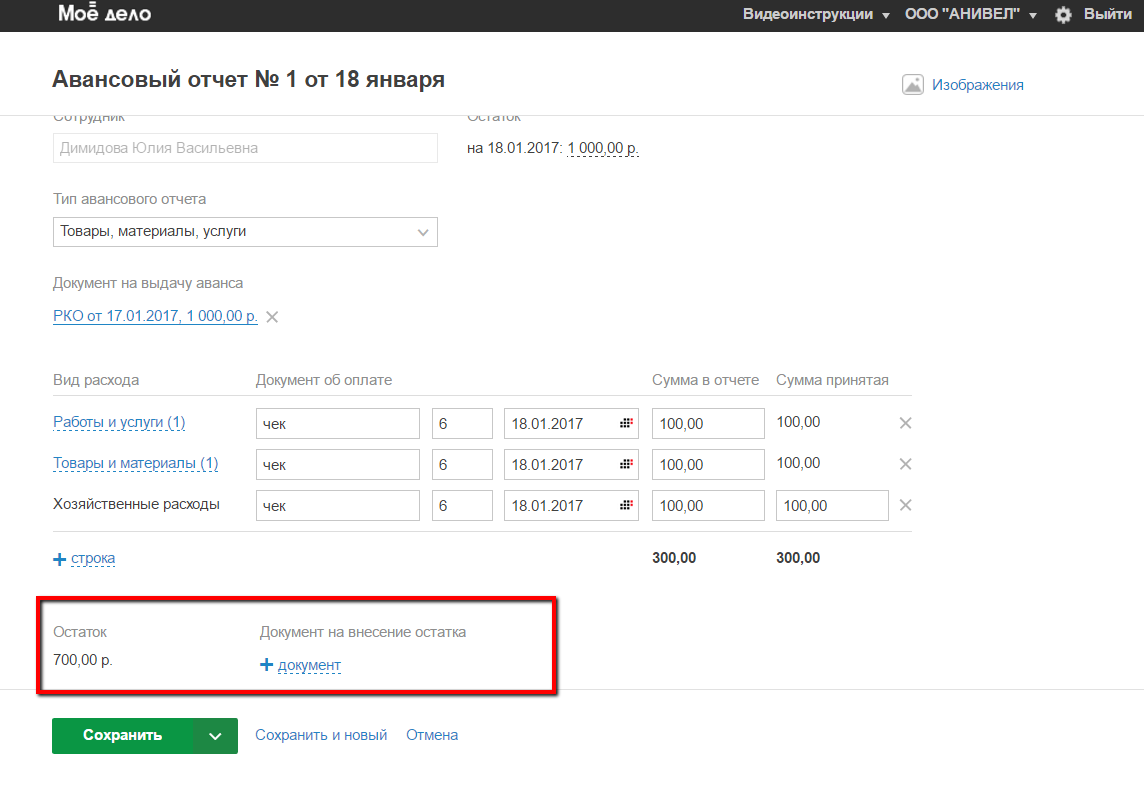This screenshot has height=785, width=1144.
Task: Delete the Работы и услуги expense row
Action: point(905,423)
